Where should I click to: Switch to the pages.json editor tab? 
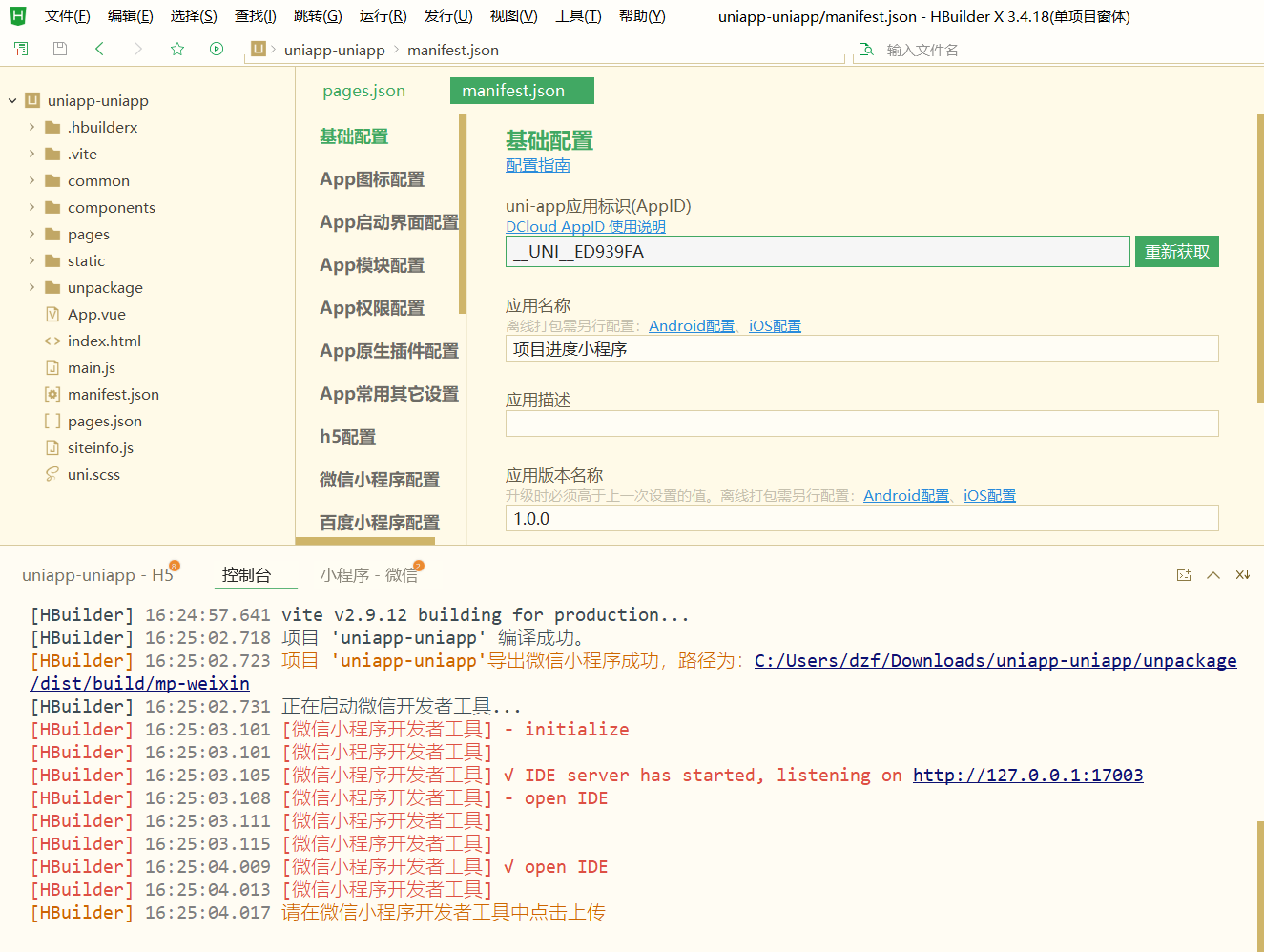[363, 91]
